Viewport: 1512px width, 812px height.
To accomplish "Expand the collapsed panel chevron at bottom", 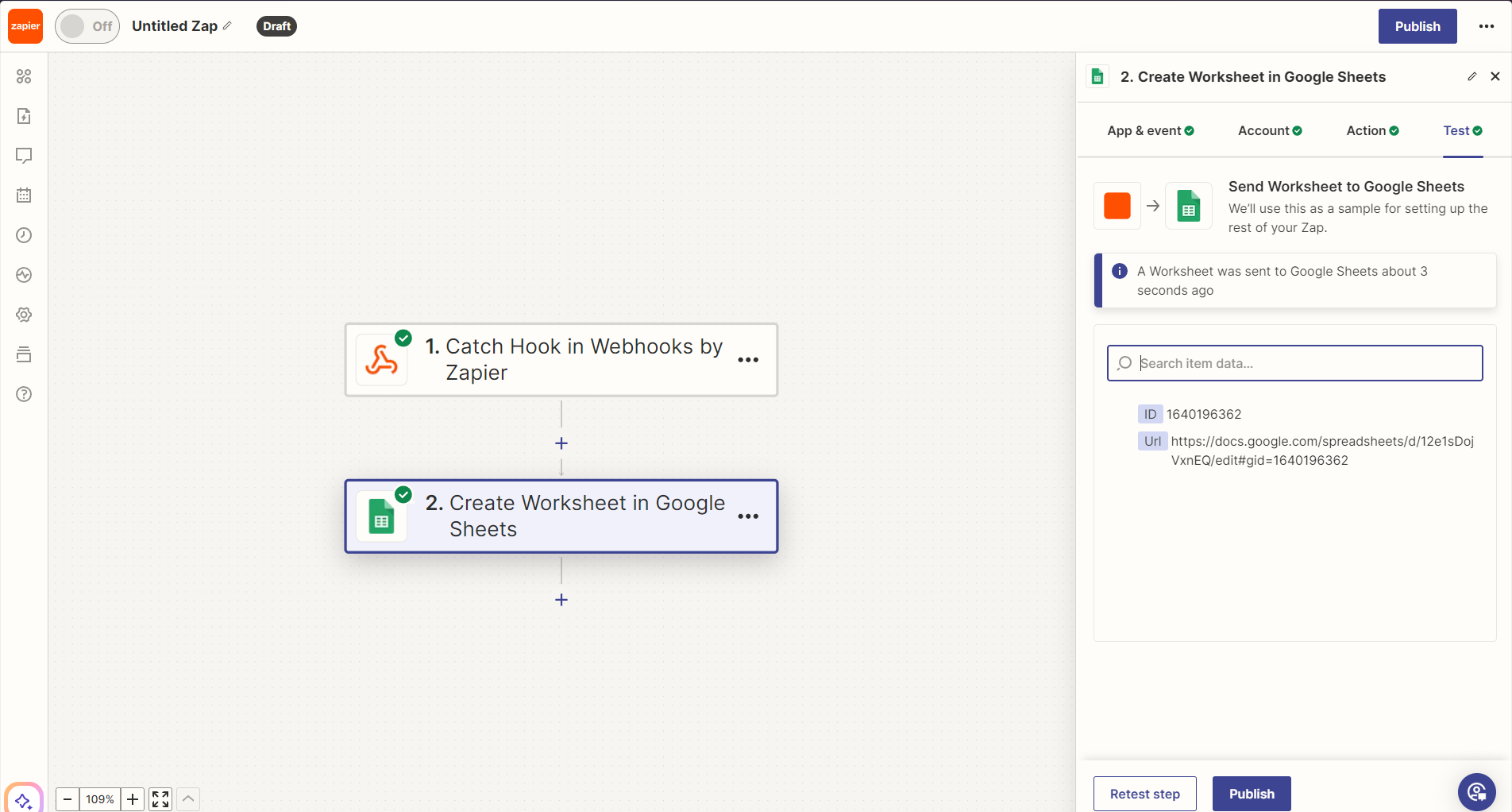I will pos(188,799).
